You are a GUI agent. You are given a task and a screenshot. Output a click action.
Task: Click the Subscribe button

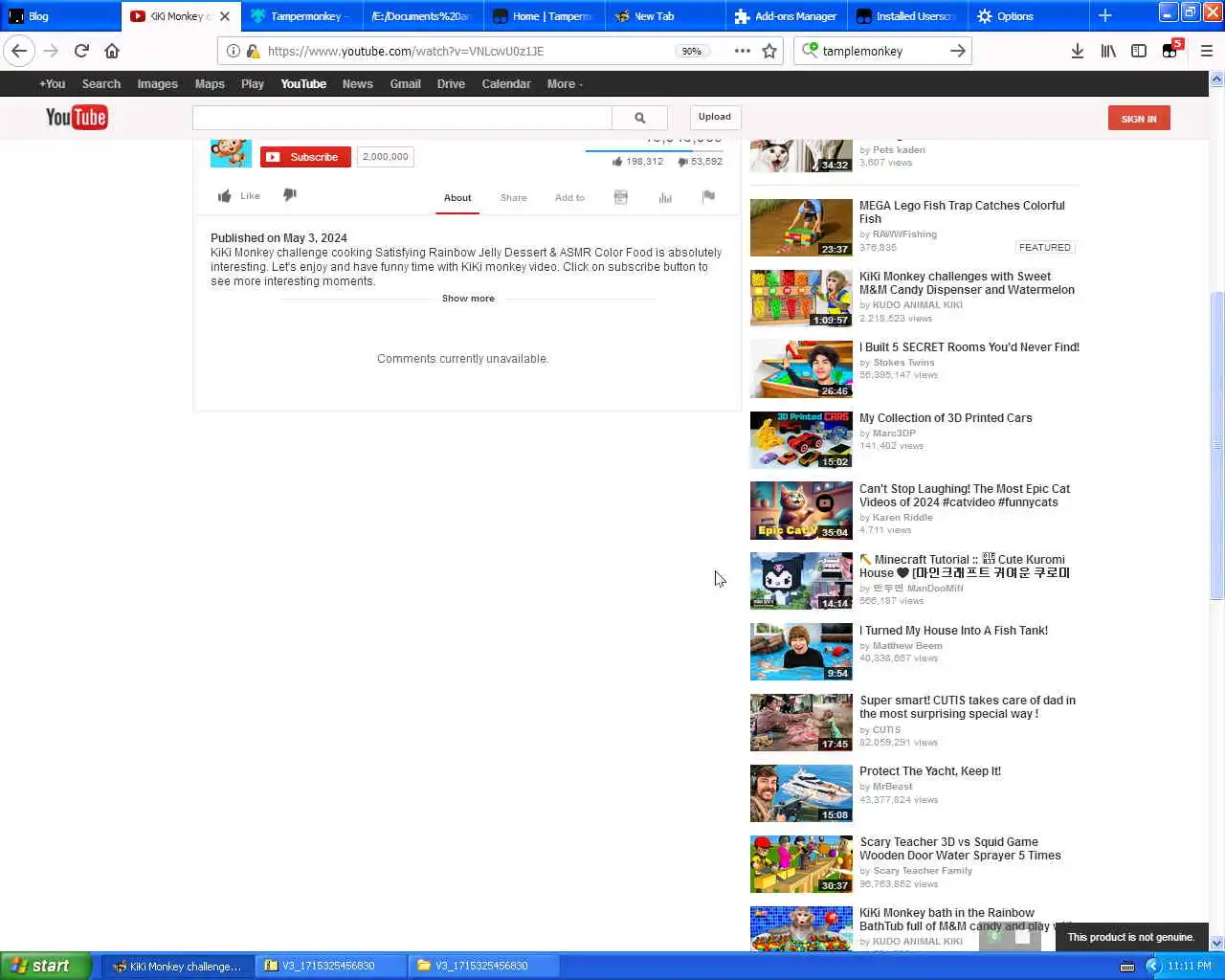(305, 157)
